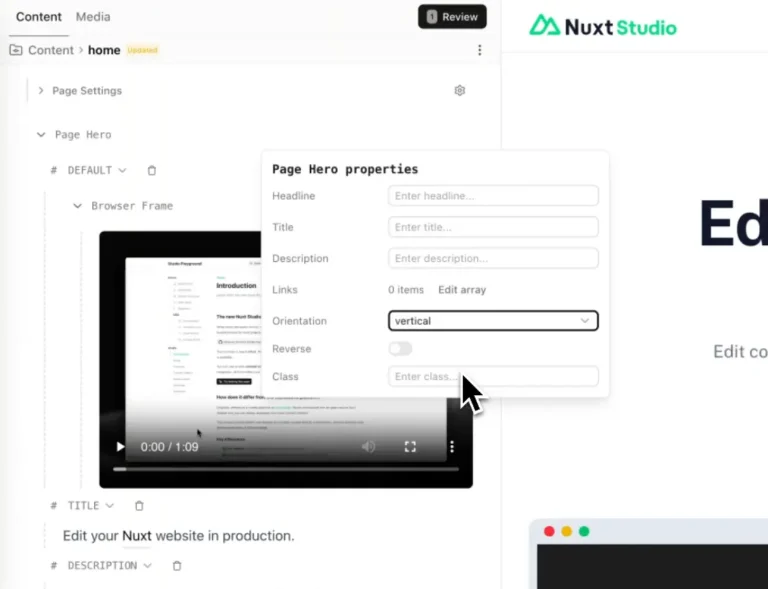
Task: Open the DESCRIPTION slot dropdown
Action: pyautogui.click(x=147, y=565)
